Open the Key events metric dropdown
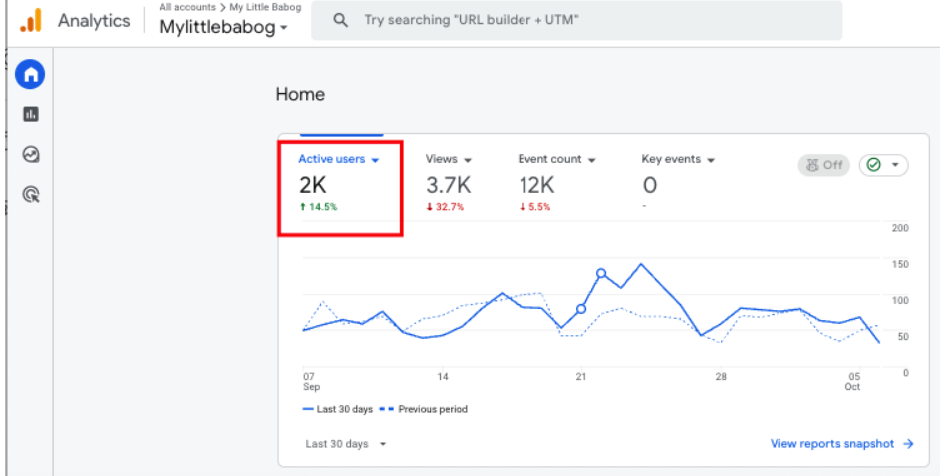The height and width of the screenshot is (476, 941). click(711, 160)
